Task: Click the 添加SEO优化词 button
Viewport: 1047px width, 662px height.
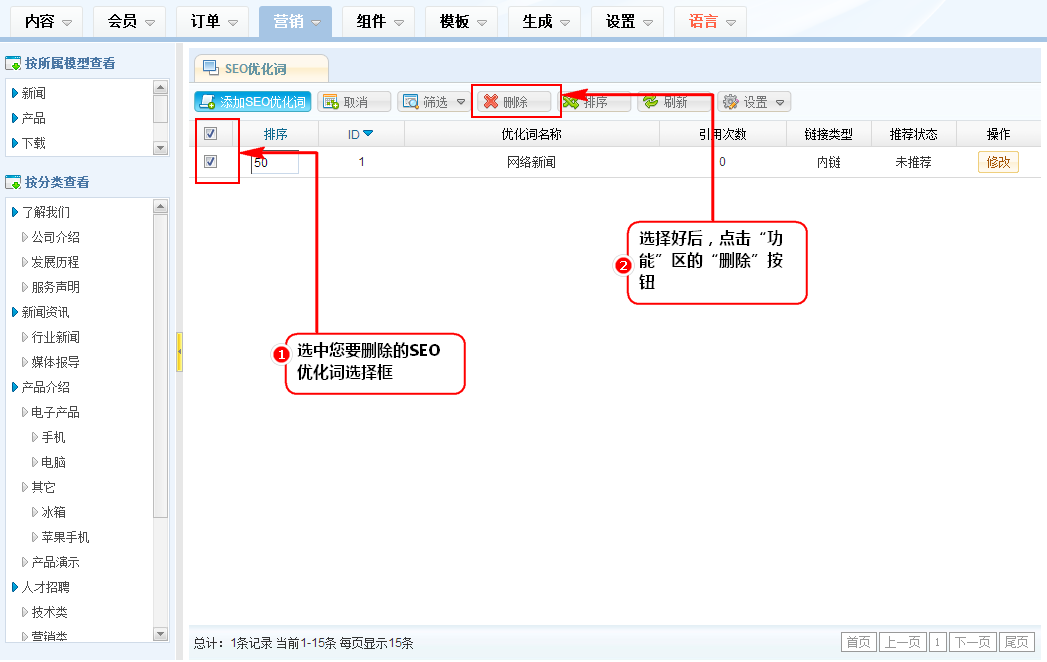Action: click(x=252, y=102)
